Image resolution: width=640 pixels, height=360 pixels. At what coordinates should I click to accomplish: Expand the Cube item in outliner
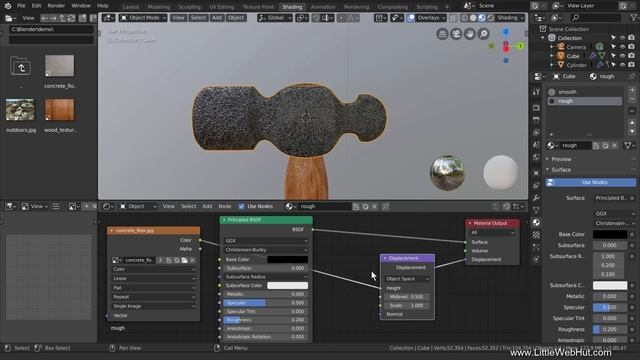(x=552, y=56)
